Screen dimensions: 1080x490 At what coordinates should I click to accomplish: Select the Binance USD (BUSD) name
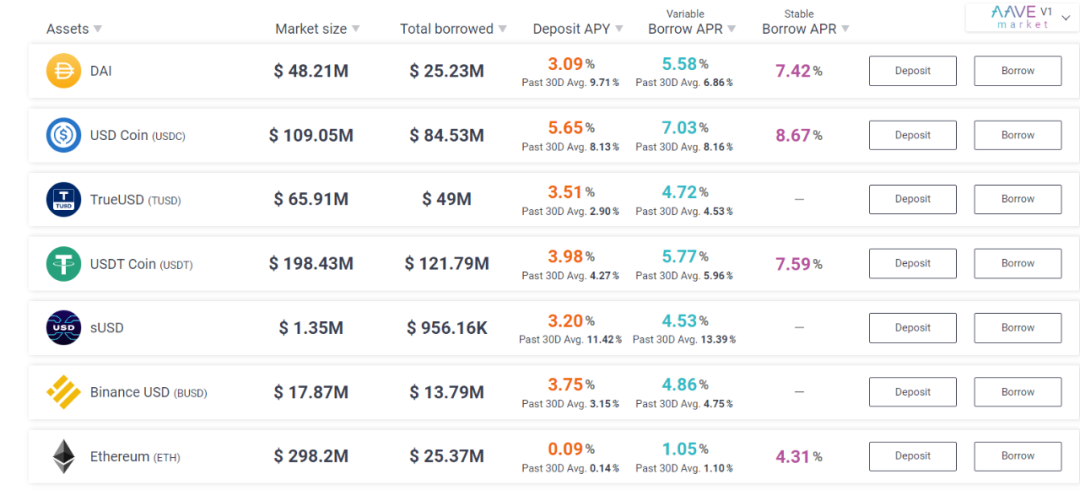coord(149,393)
